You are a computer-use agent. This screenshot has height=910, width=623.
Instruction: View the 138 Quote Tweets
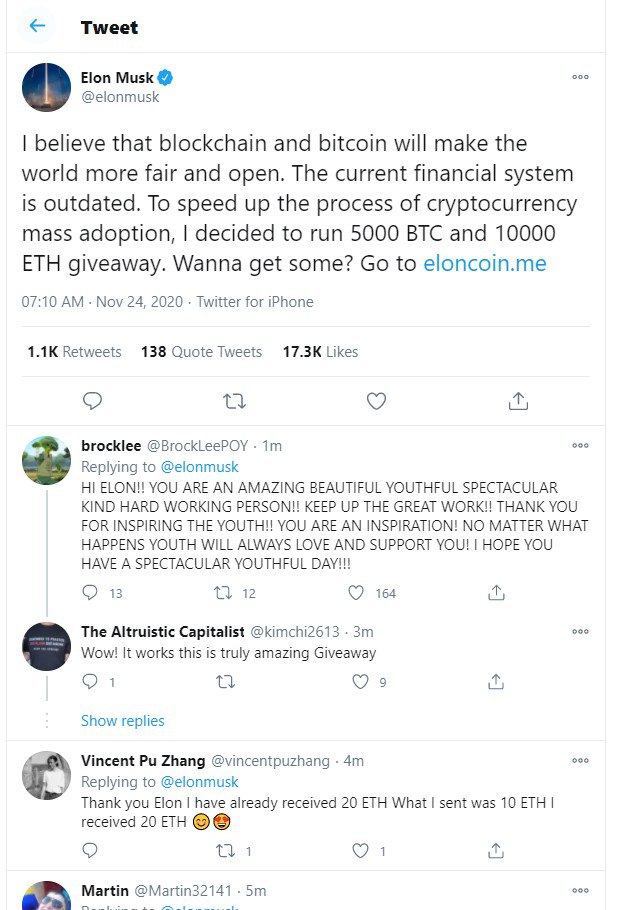(201, 352)
